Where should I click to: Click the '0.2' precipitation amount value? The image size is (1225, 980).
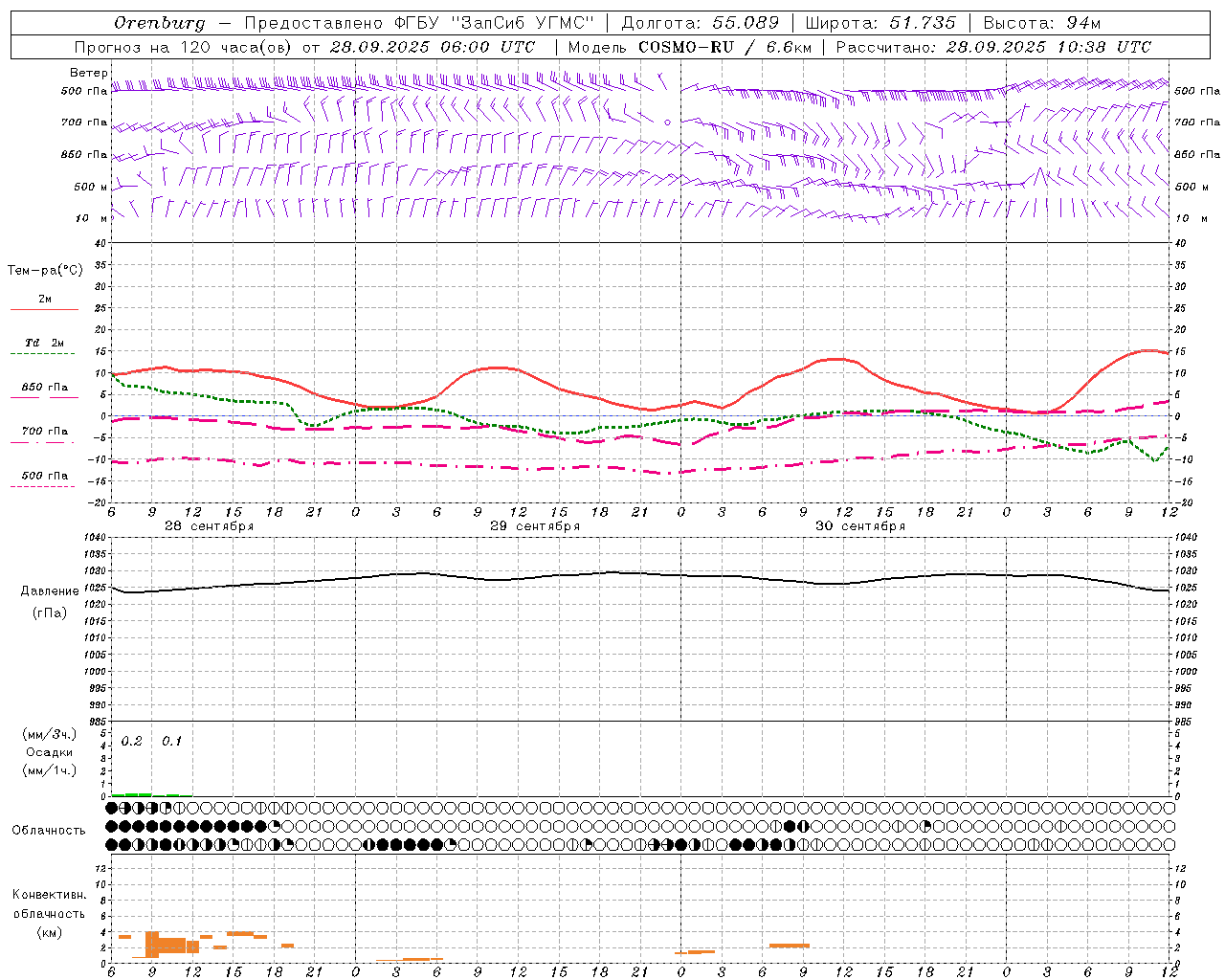point(132,741)
